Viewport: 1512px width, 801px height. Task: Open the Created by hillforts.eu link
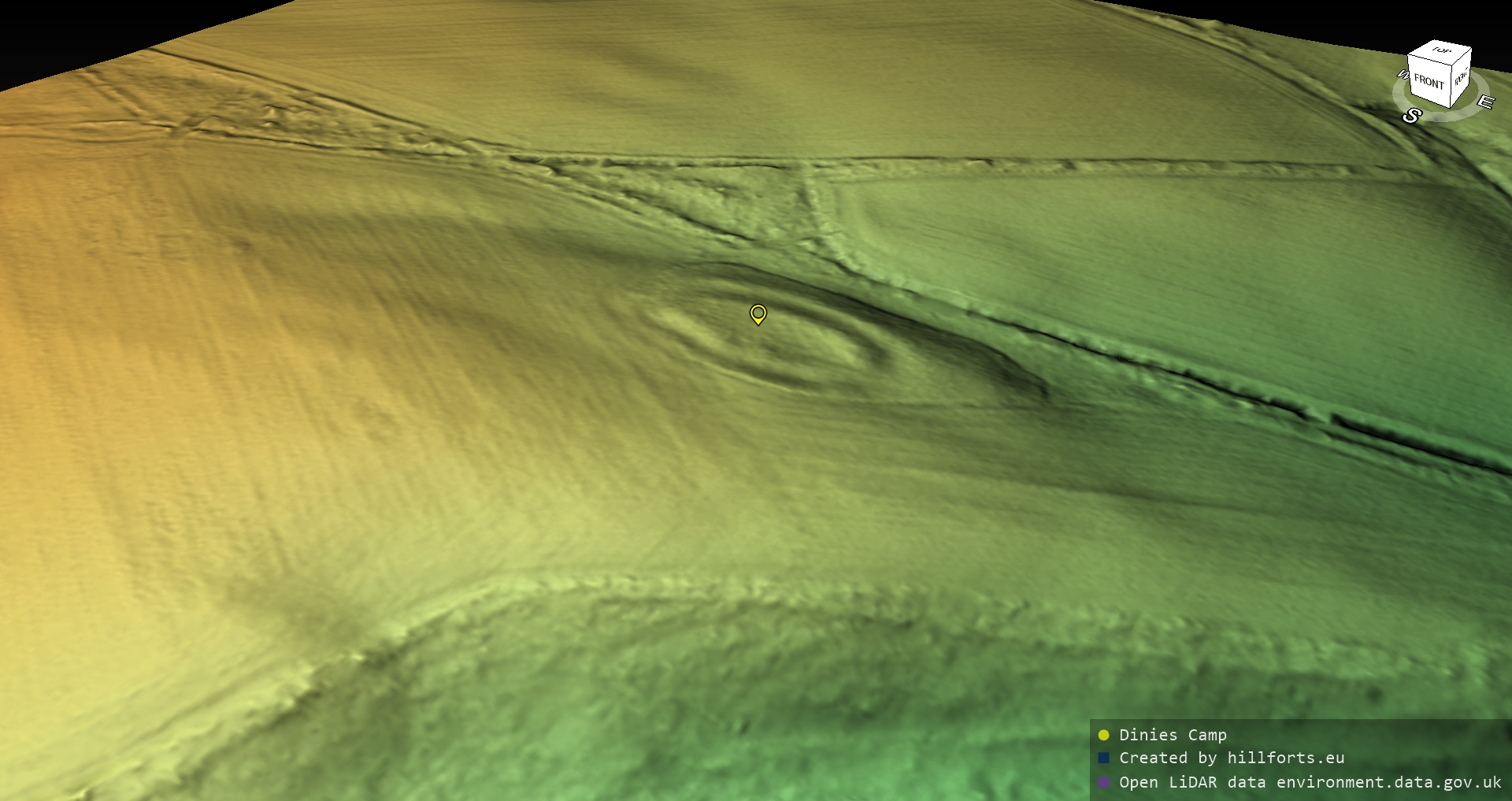1232,758
